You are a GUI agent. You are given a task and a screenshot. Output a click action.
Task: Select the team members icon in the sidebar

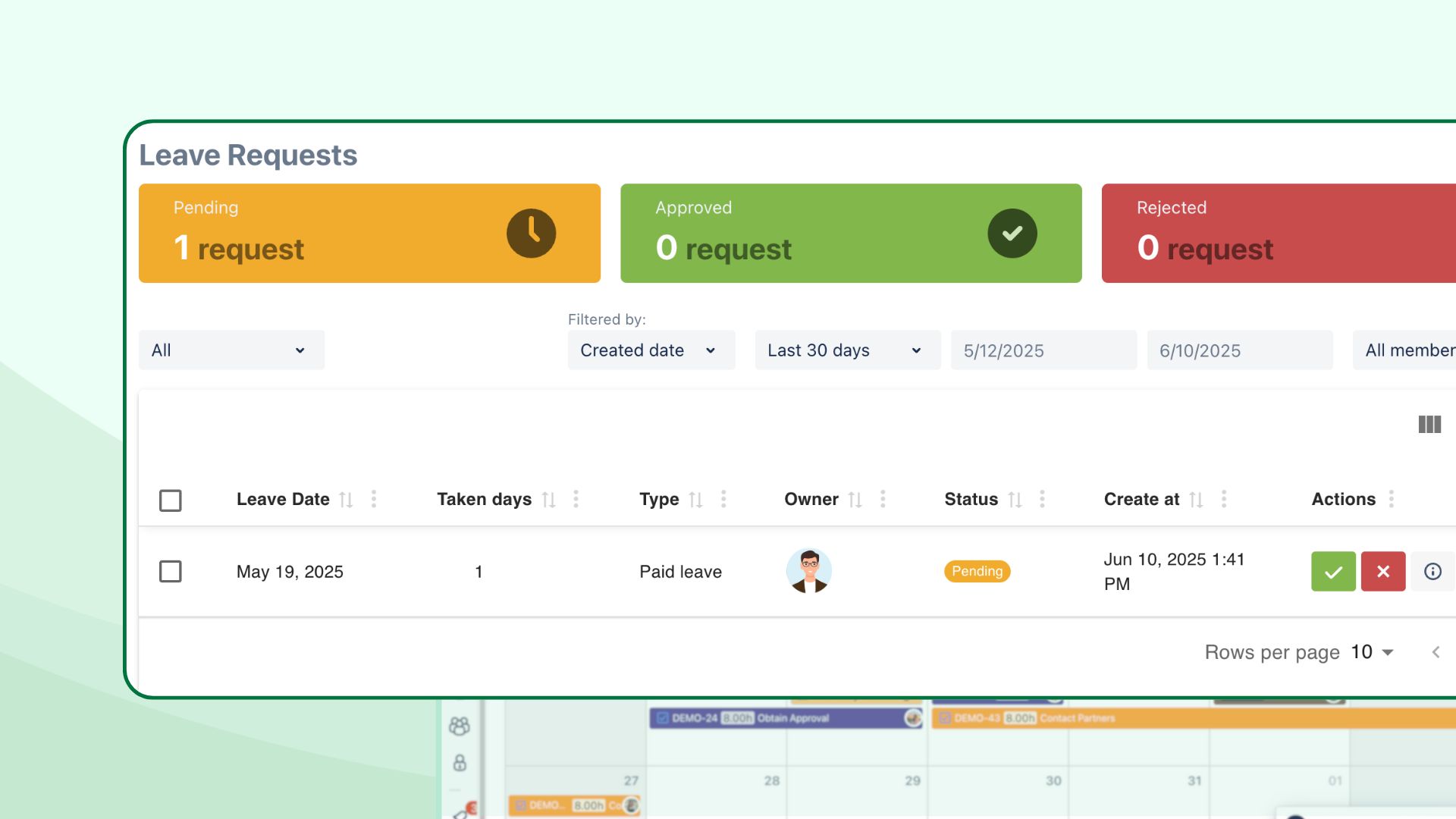[459, 726]
